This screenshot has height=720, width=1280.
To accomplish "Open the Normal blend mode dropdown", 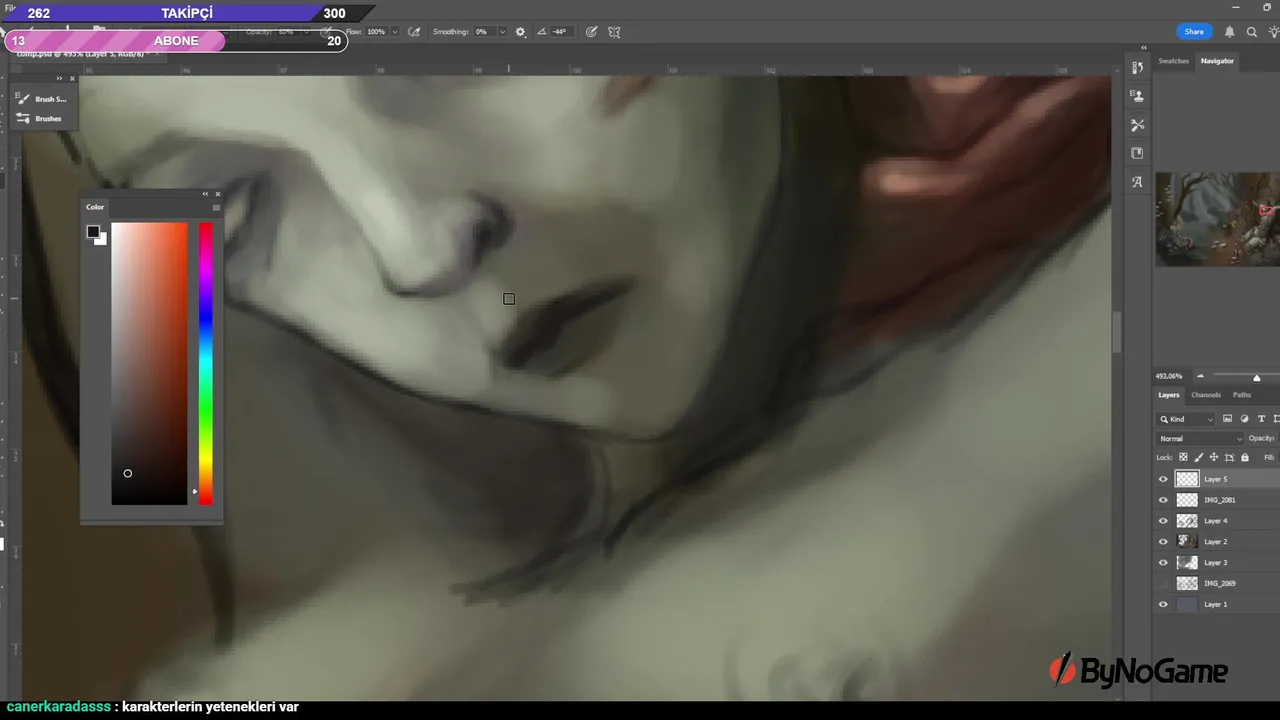I will click(1200, 438).
